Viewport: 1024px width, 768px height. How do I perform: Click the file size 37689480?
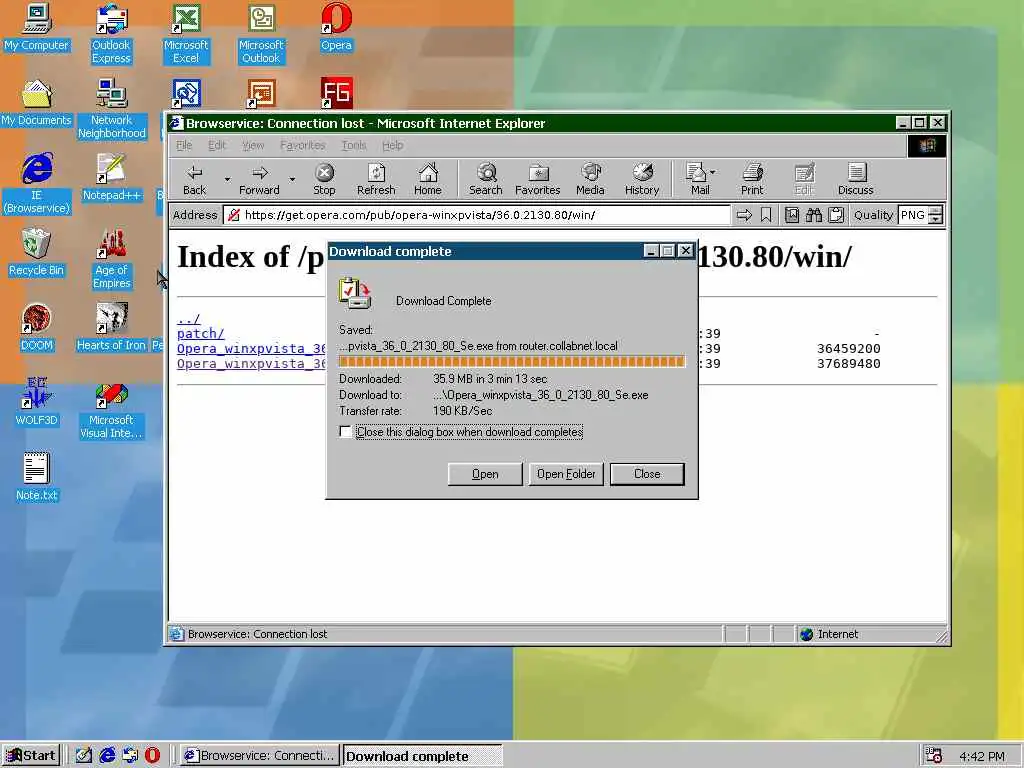(x=848, y=364)
